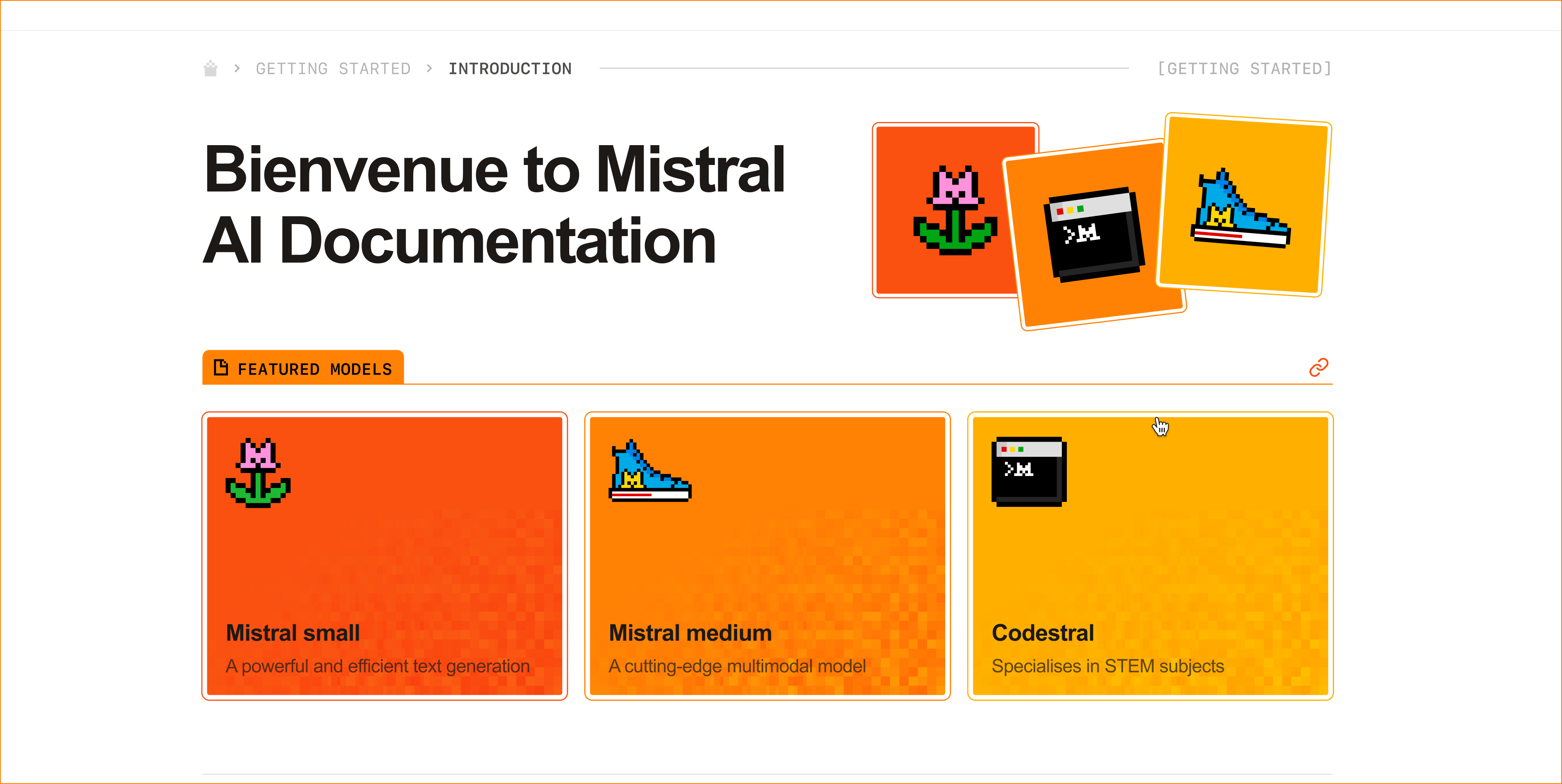Open the Codestral model card
This screenshot has height=784, width=1562.
pyautogui.click(x=1150, y=556)
